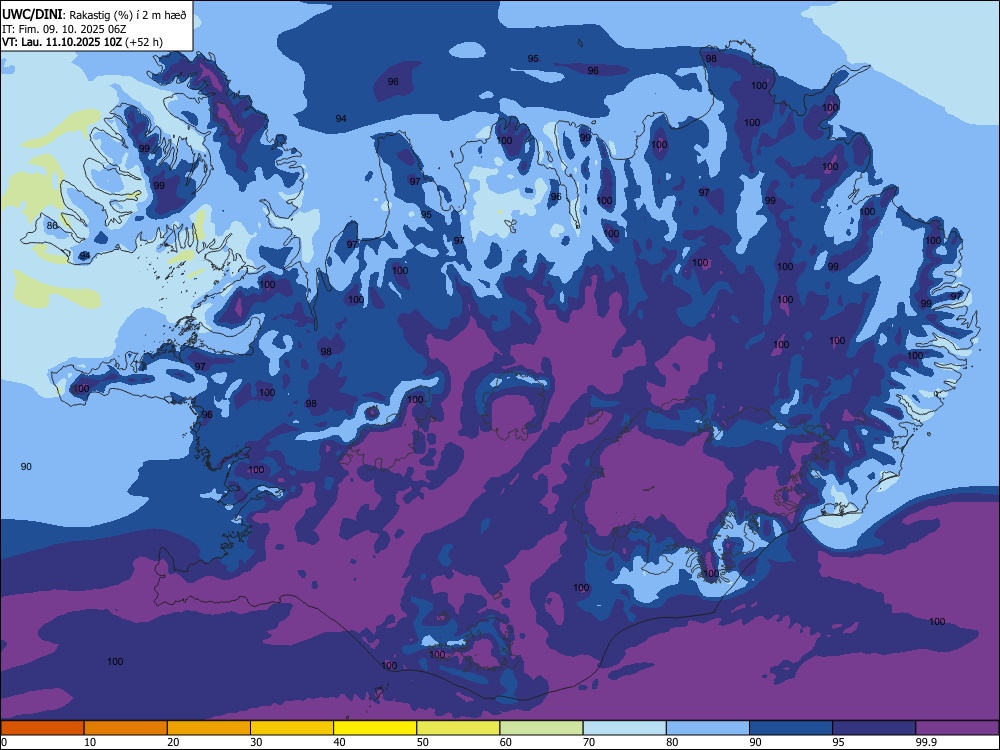Pick the pale yellow 50–60 legend swatch
Screen dimensions: 1000x750
click(x=459, y=728)
